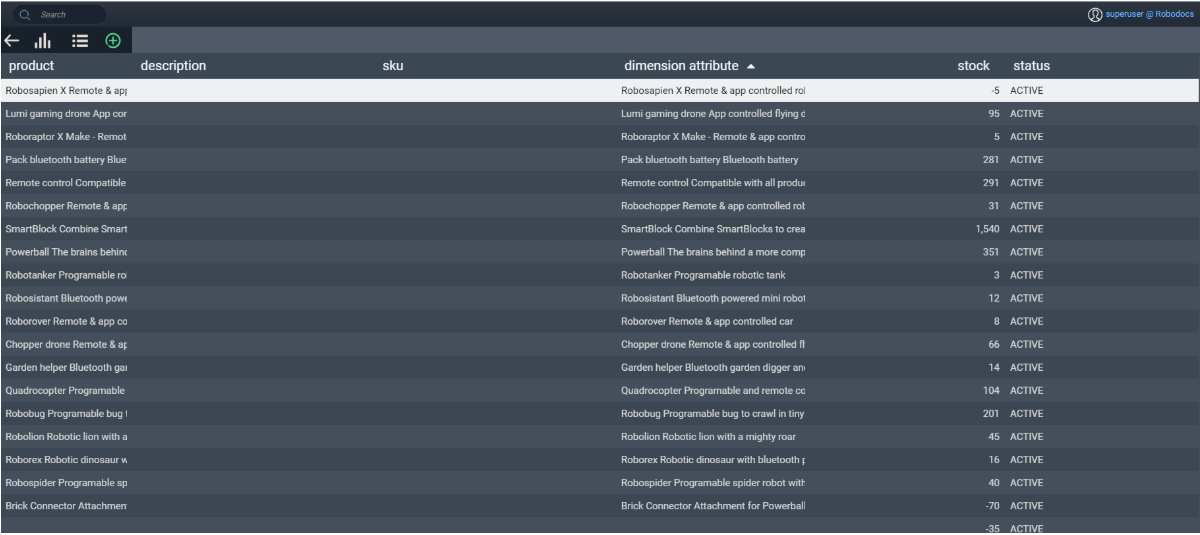Select Robosistant Bluetooth product cell

click(x=66, y=298)
